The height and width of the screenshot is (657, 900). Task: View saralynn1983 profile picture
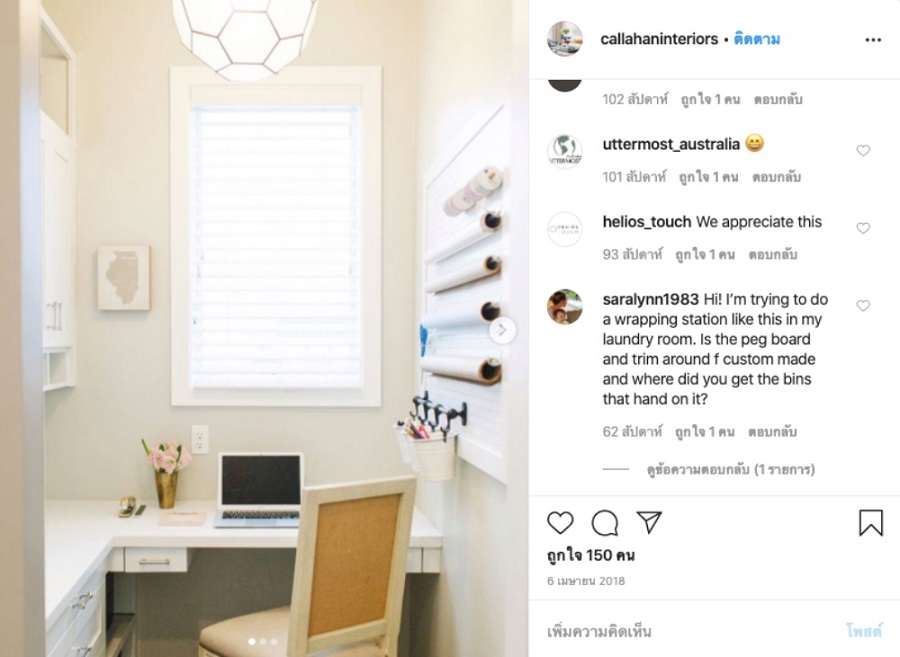(565, 306)
